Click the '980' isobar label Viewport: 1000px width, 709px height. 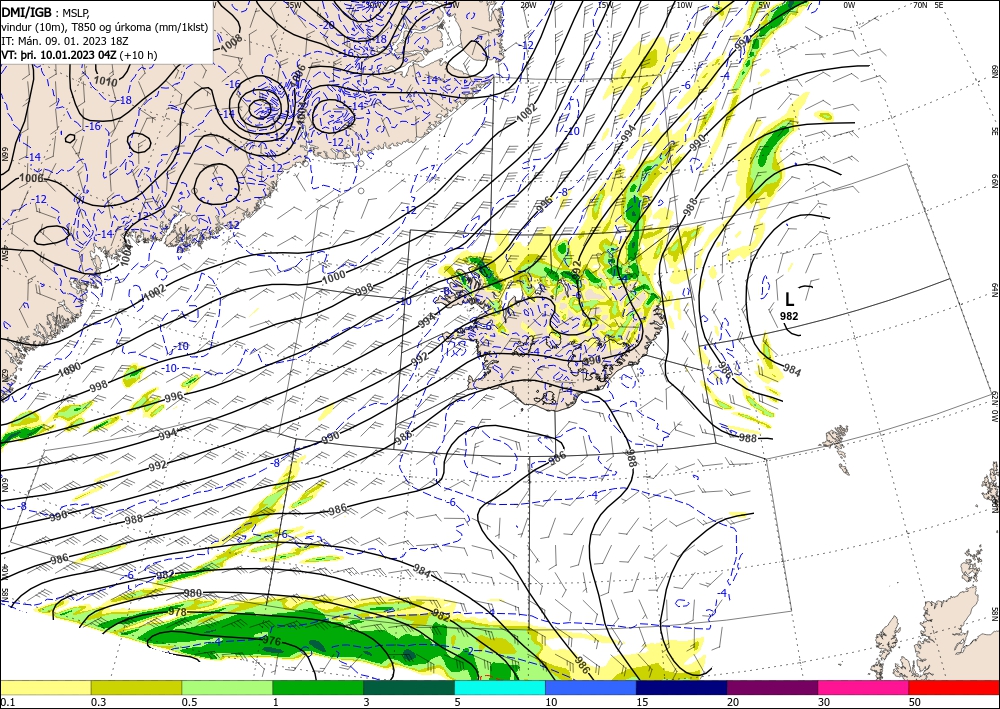pyautogui.click(x=193, y=593)
